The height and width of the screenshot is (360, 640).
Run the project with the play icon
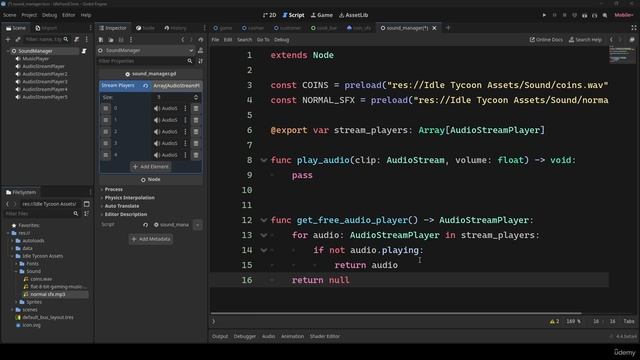point(544,15)
